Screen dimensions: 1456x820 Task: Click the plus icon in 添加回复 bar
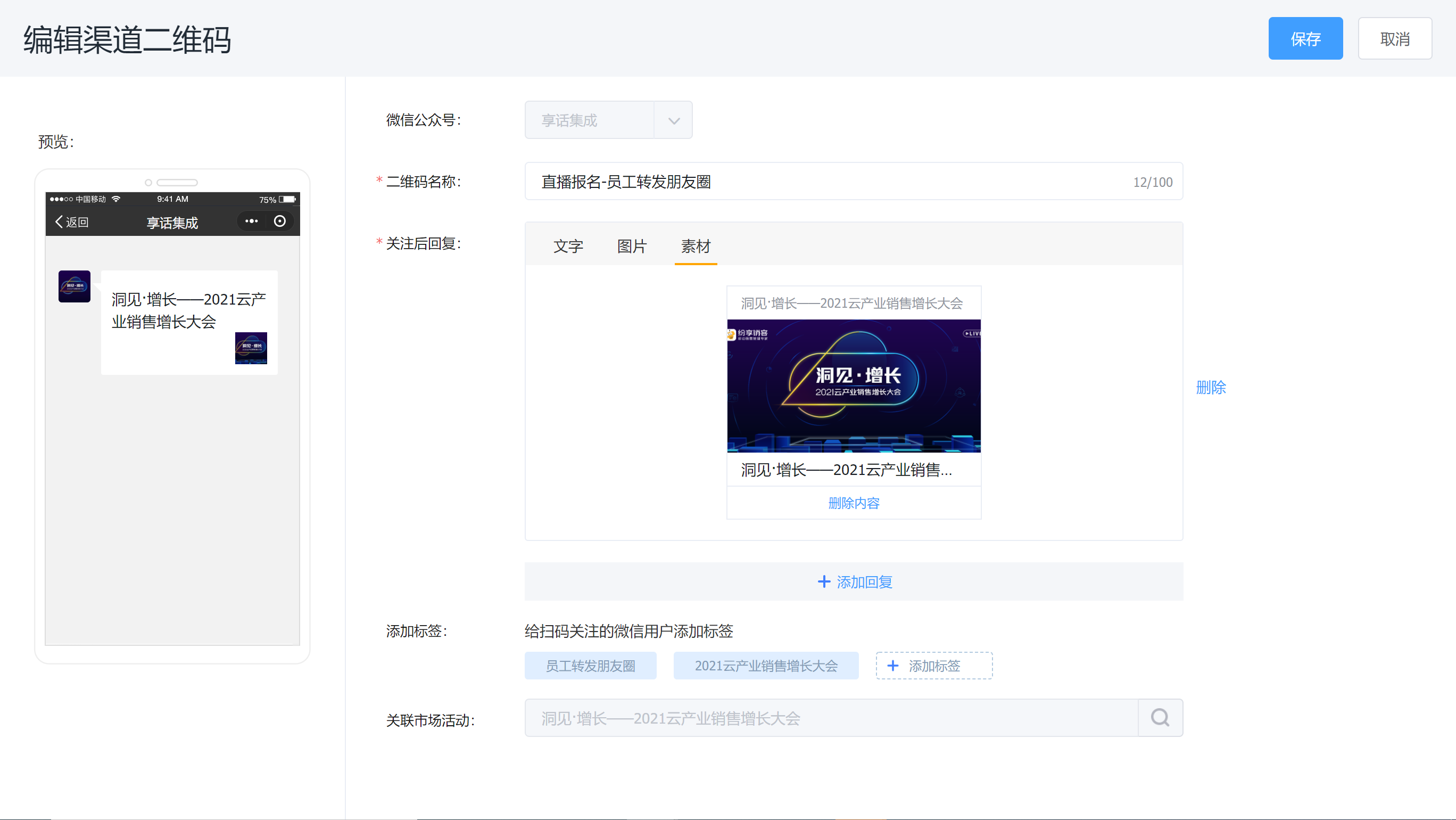[824, 581]
